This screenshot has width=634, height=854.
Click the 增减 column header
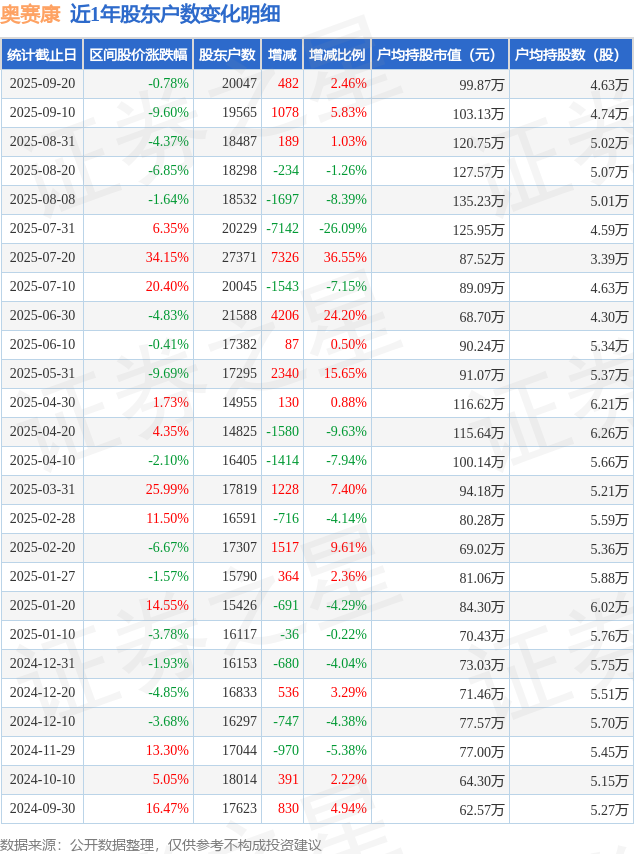point(282,55)
